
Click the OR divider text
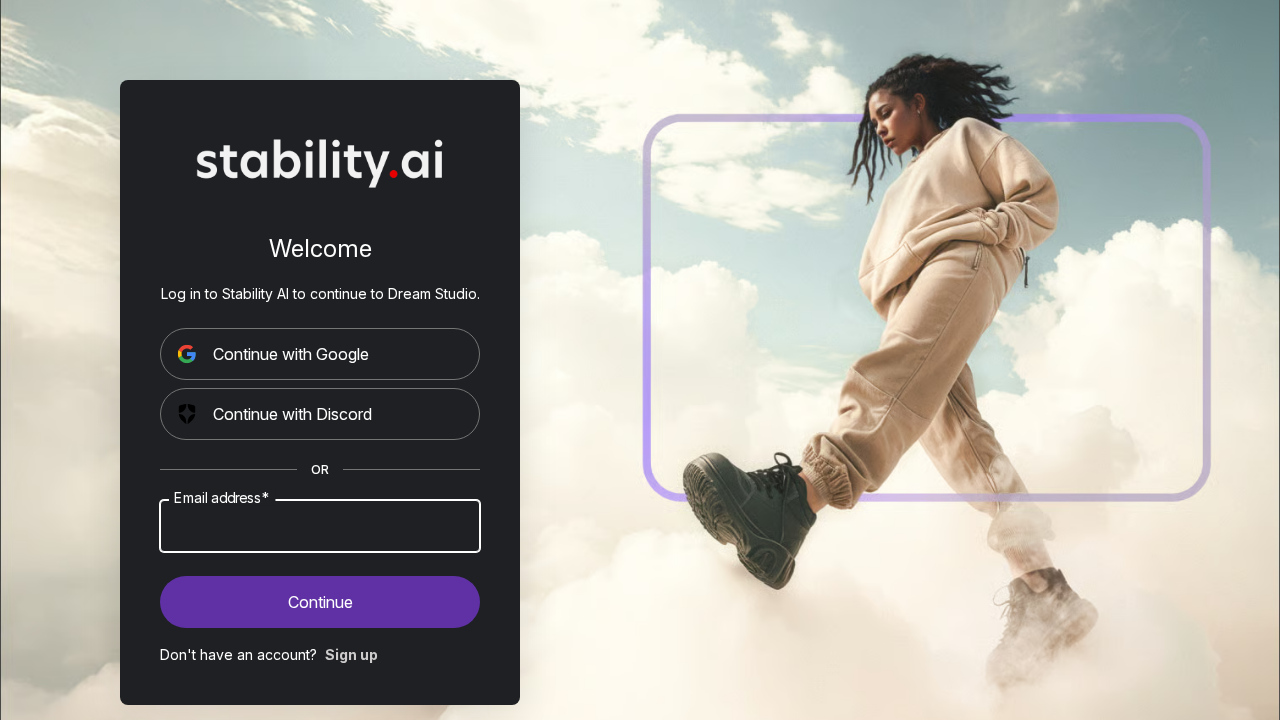320,470
